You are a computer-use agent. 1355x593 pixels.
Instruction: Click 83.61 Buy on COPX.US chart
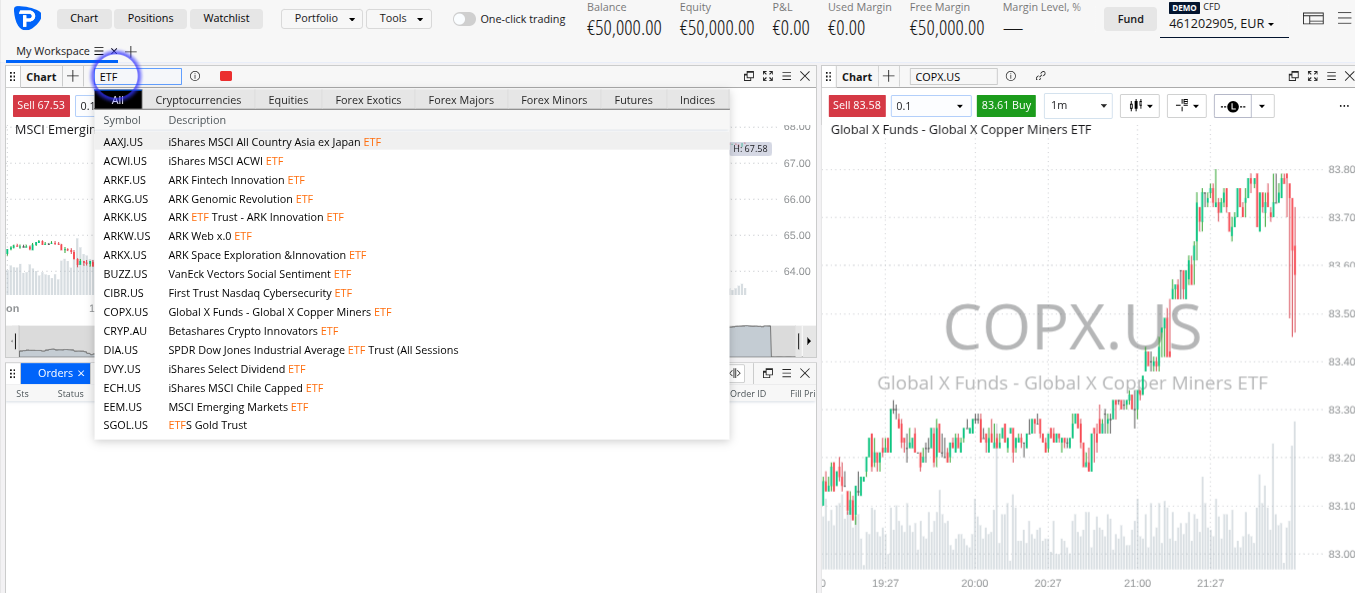tap(1007, 106)
